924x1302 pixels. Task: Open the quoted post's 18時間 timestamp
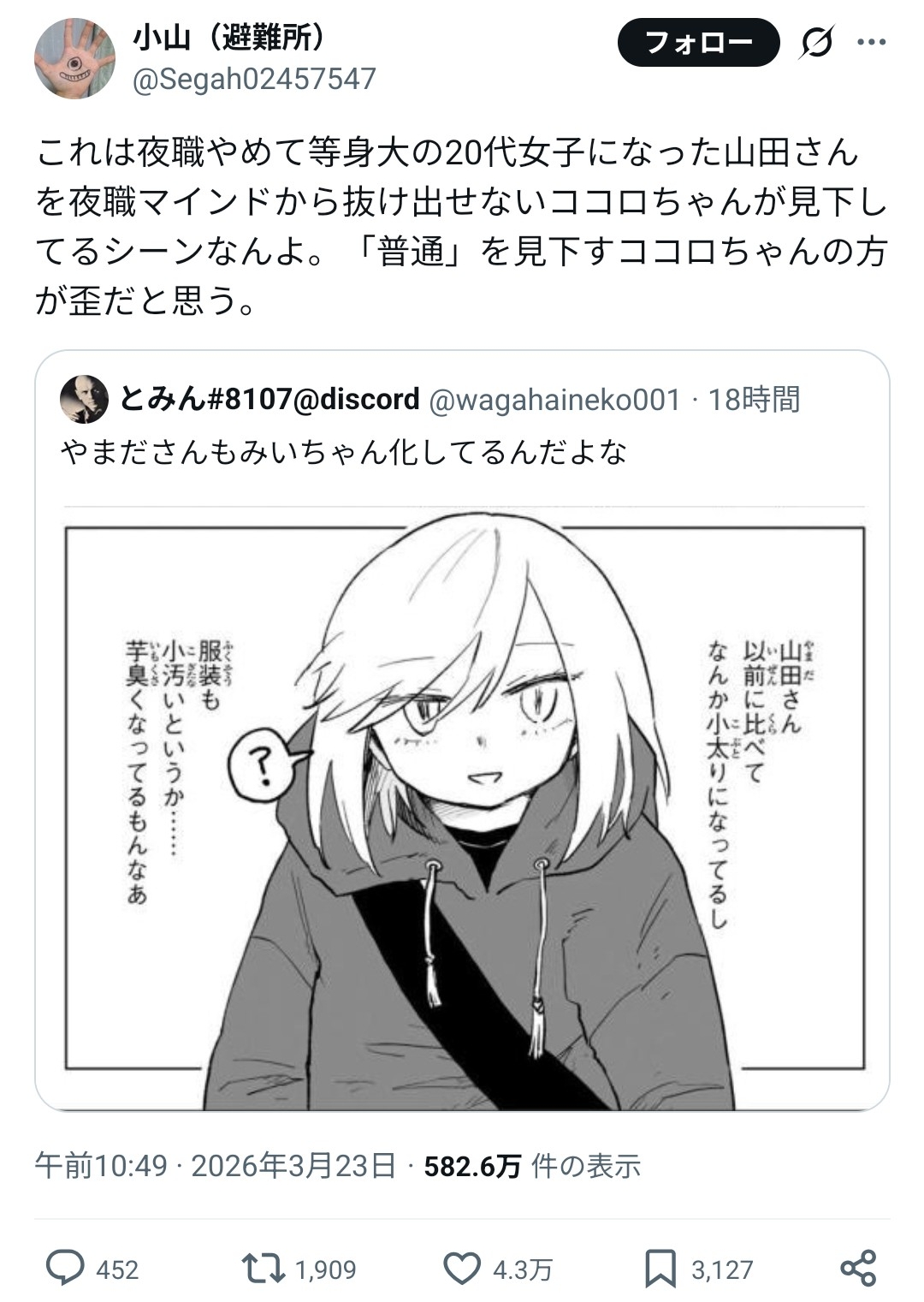754,400
